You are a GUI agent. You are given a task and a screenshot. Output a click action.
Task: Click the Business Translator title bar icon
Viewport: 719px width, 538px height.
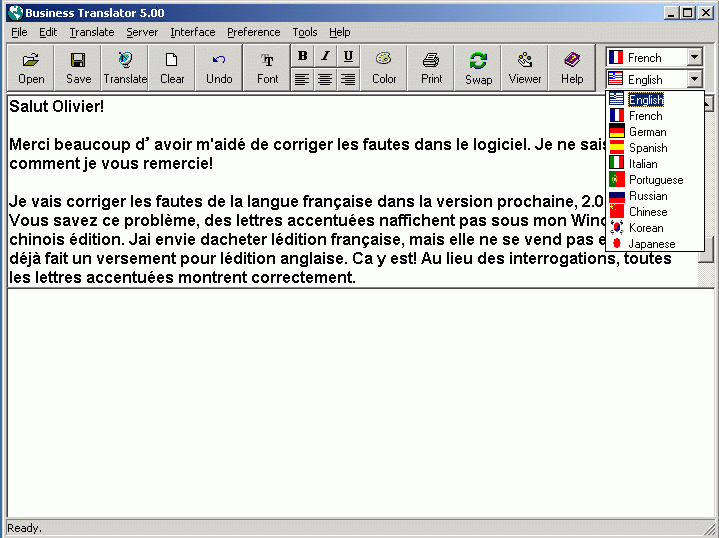(x=16, y=12)
